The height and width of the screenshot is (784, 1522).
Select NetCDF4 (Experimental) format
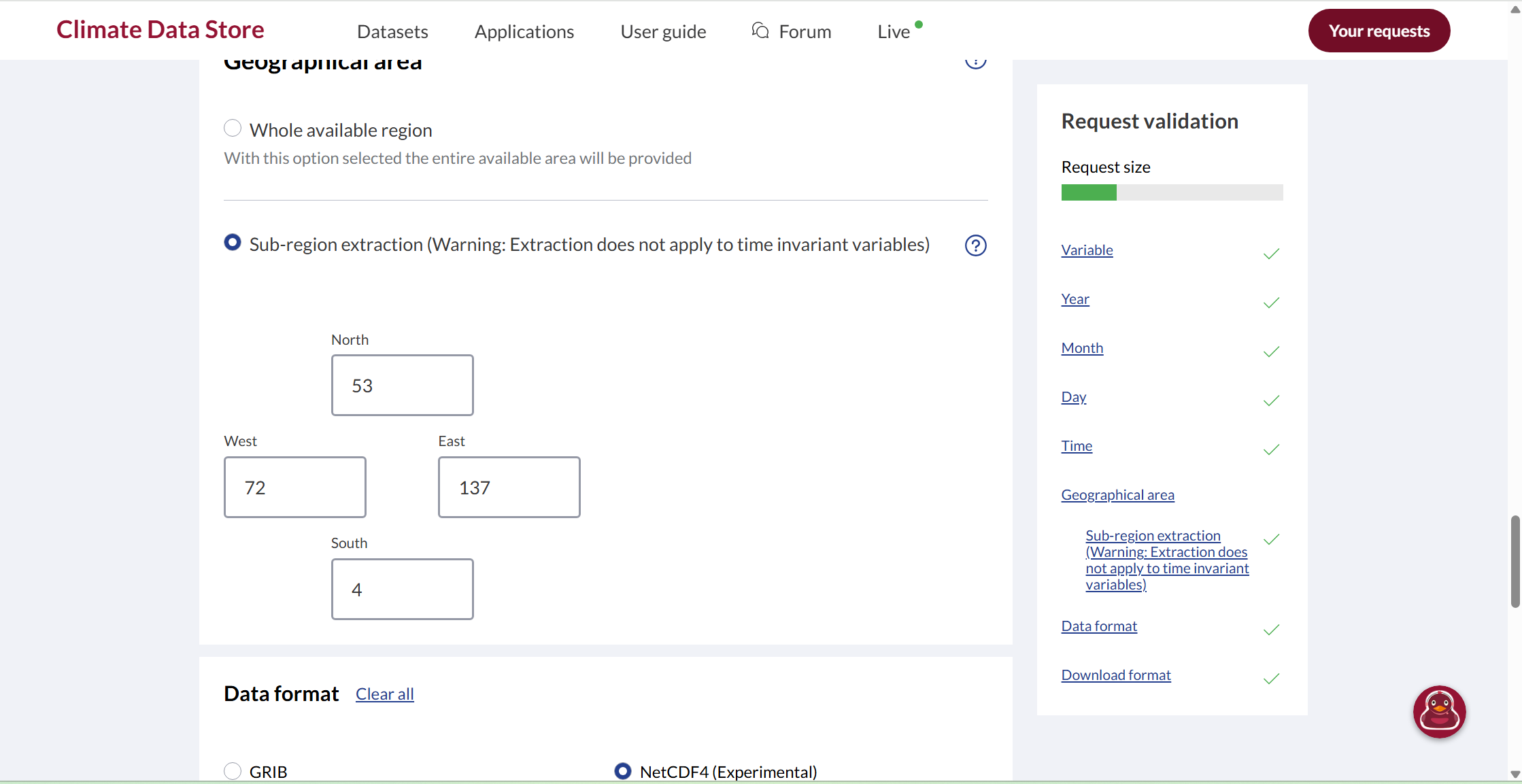[x=622, y=771]
